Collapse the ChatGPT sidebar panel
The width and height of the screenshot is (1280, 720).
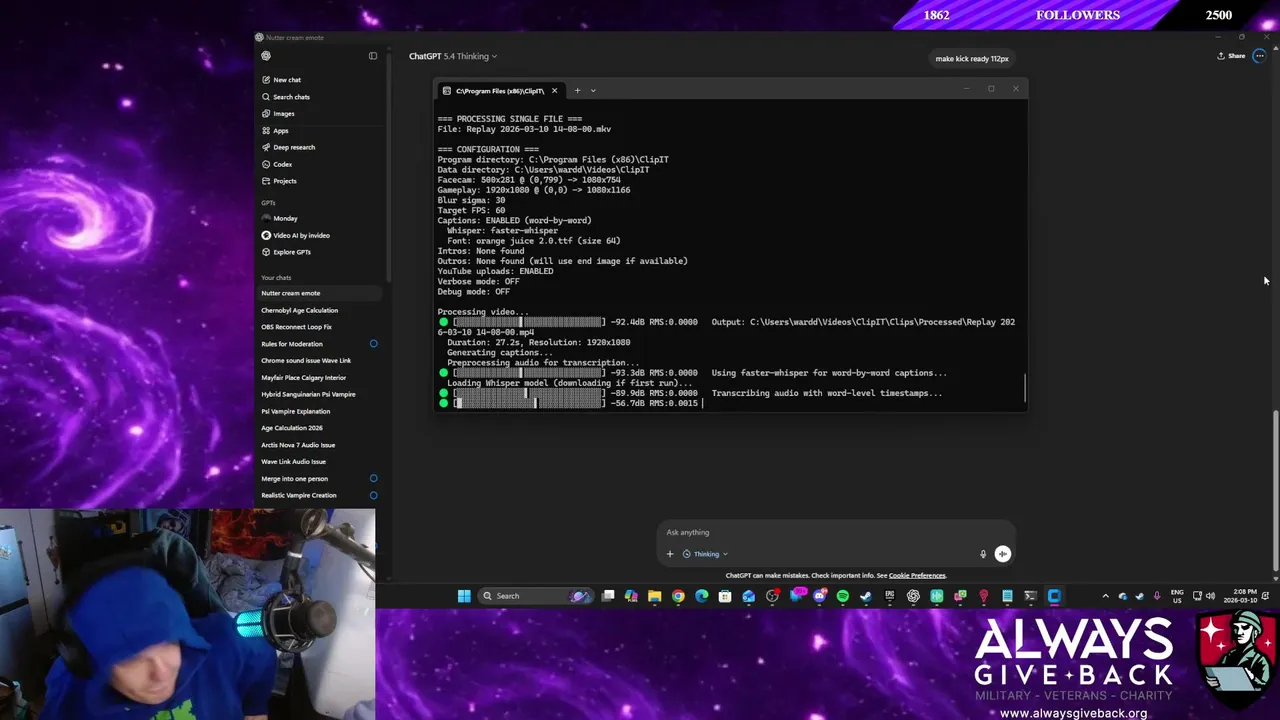click(373, 56)
